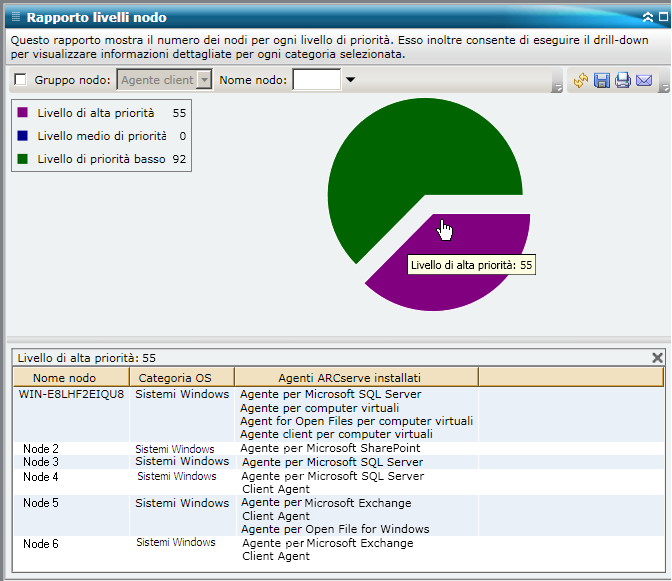Click the panel title menu icon
The height and width of the screenshot is (581, 672).
[x=15, y=17]
